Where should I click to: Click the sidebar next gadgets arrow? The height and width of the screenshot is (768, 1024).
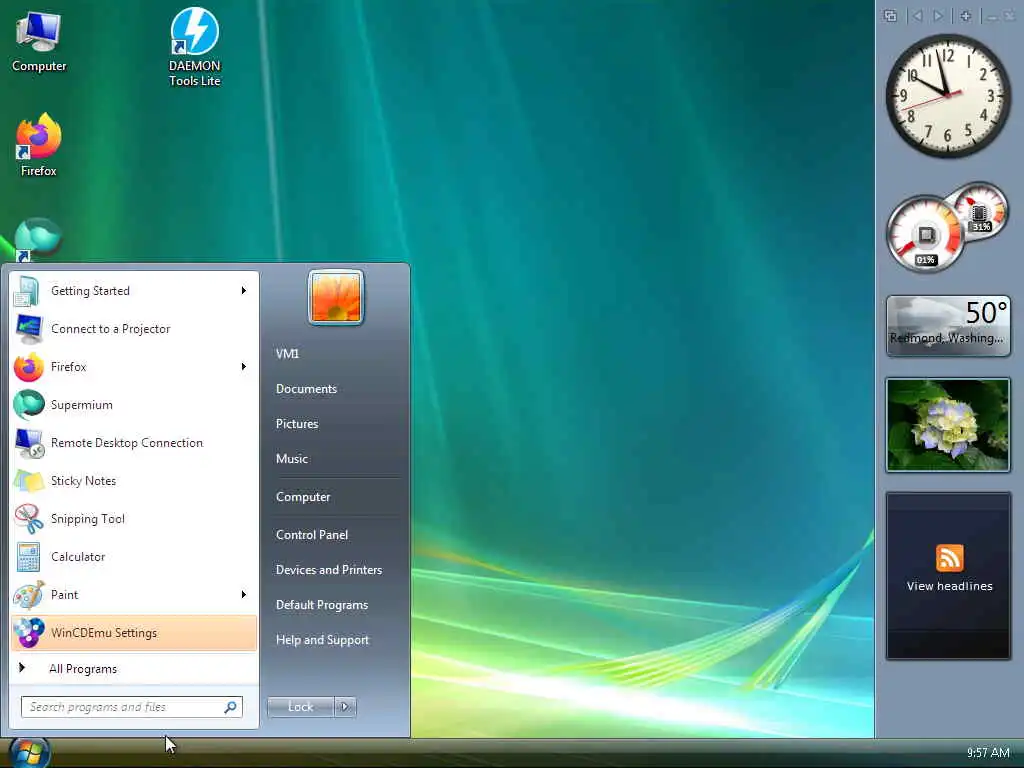[x=938, y=16]
